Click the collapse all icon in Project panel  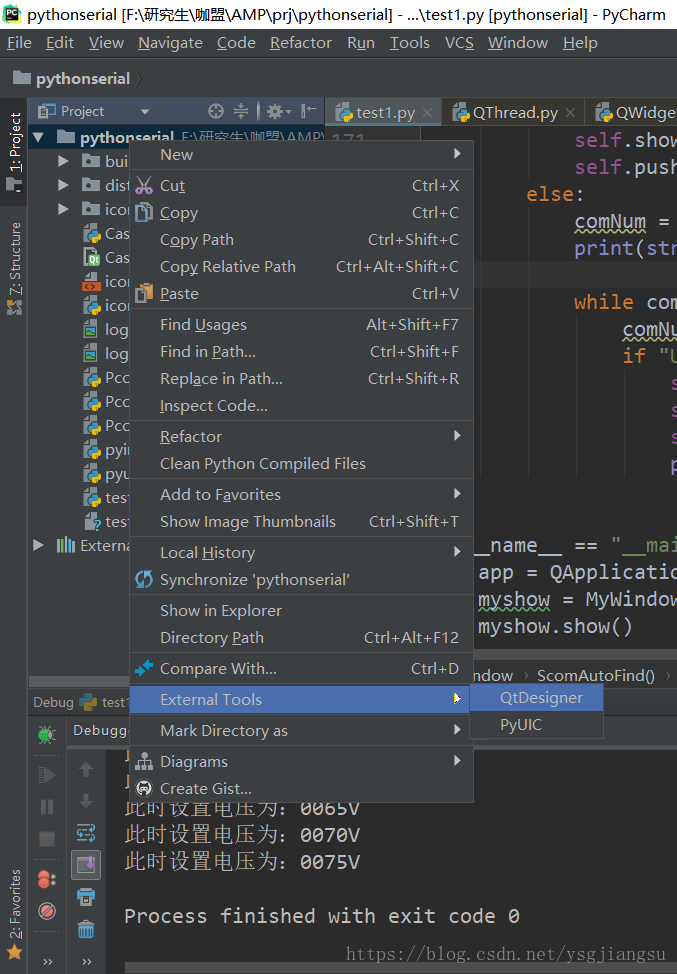[x=241, y=111]
